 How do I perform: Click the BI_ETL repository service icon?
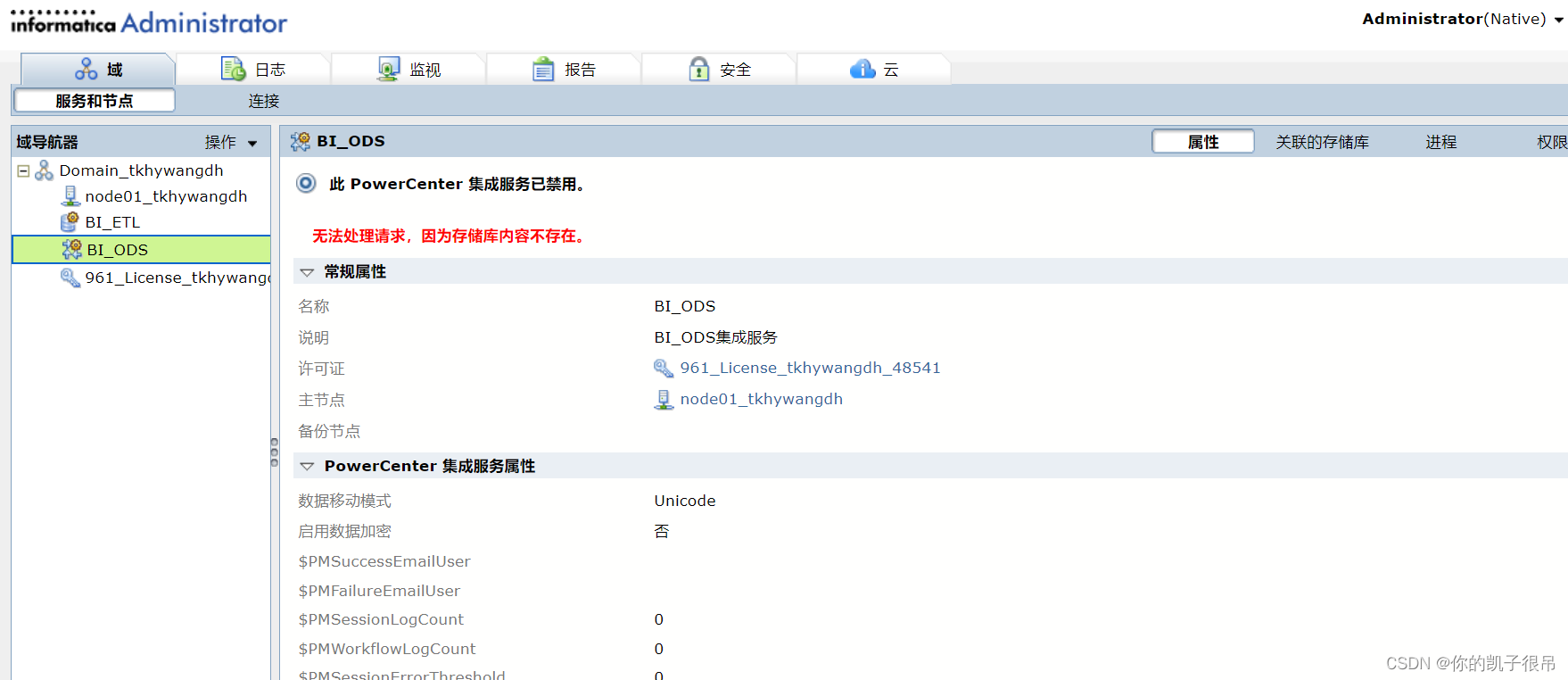tap(70, 221)
